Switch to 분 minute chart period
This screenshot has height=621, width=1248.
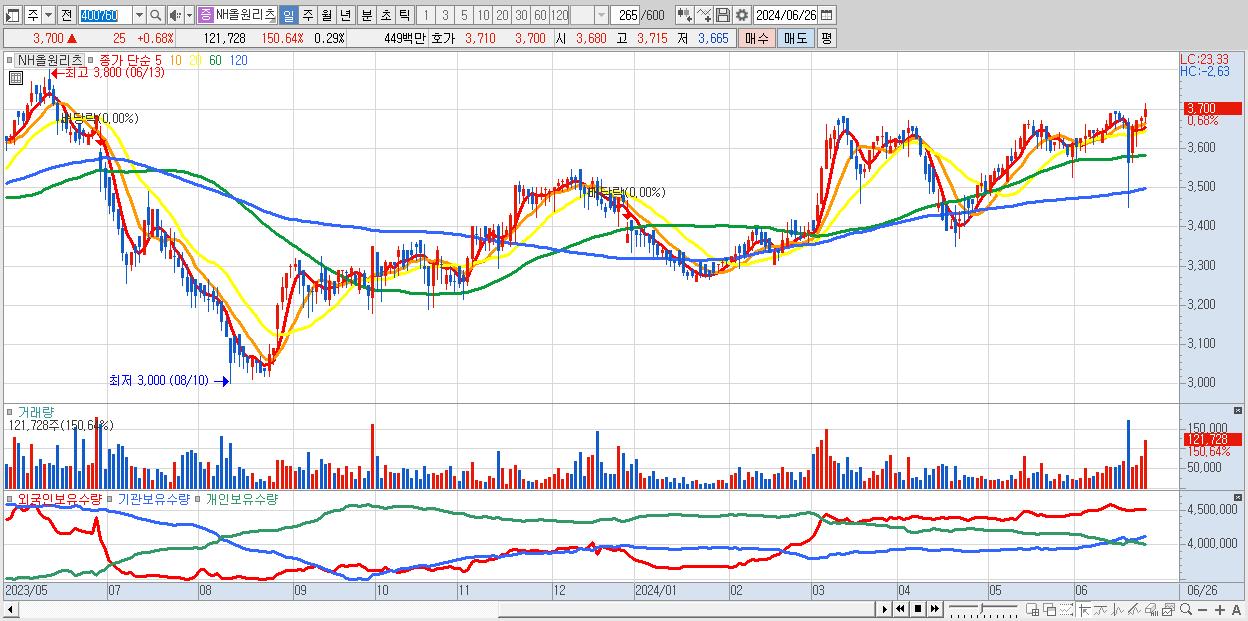(366, 15)
